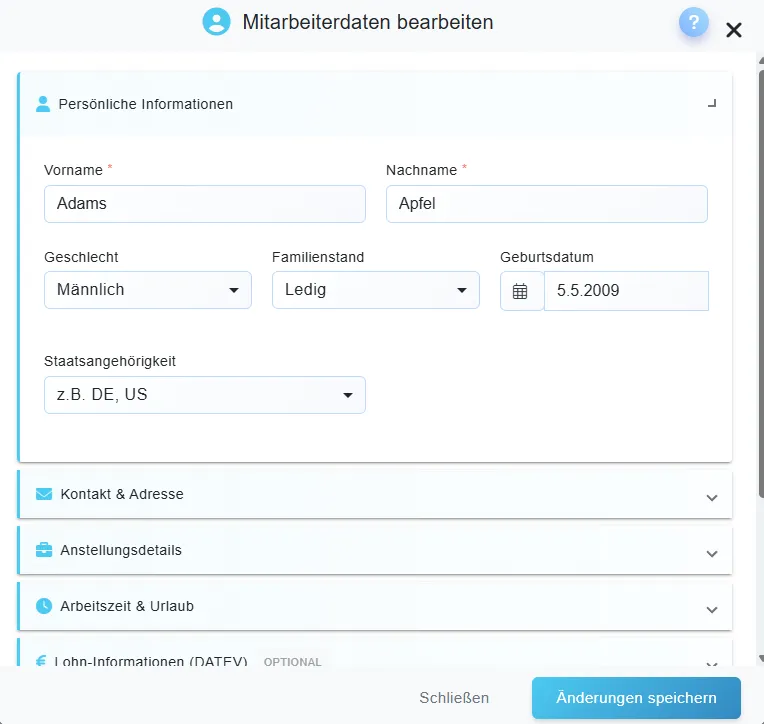Open the Staatsangehörigkeit dropdown
This screenshot has width=764, height=724.
pos(205,395)
